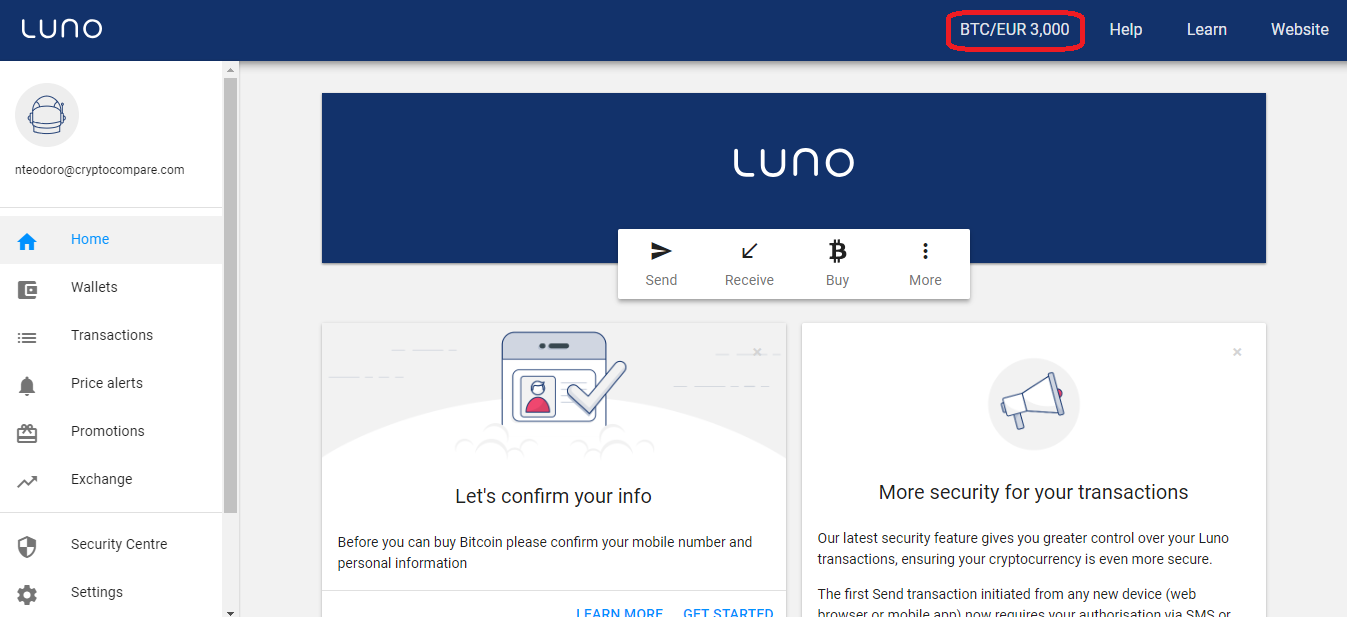Click the "first Send transaction" paragraph
Screen dimensions: 1347x617
tap(1024, 601)
